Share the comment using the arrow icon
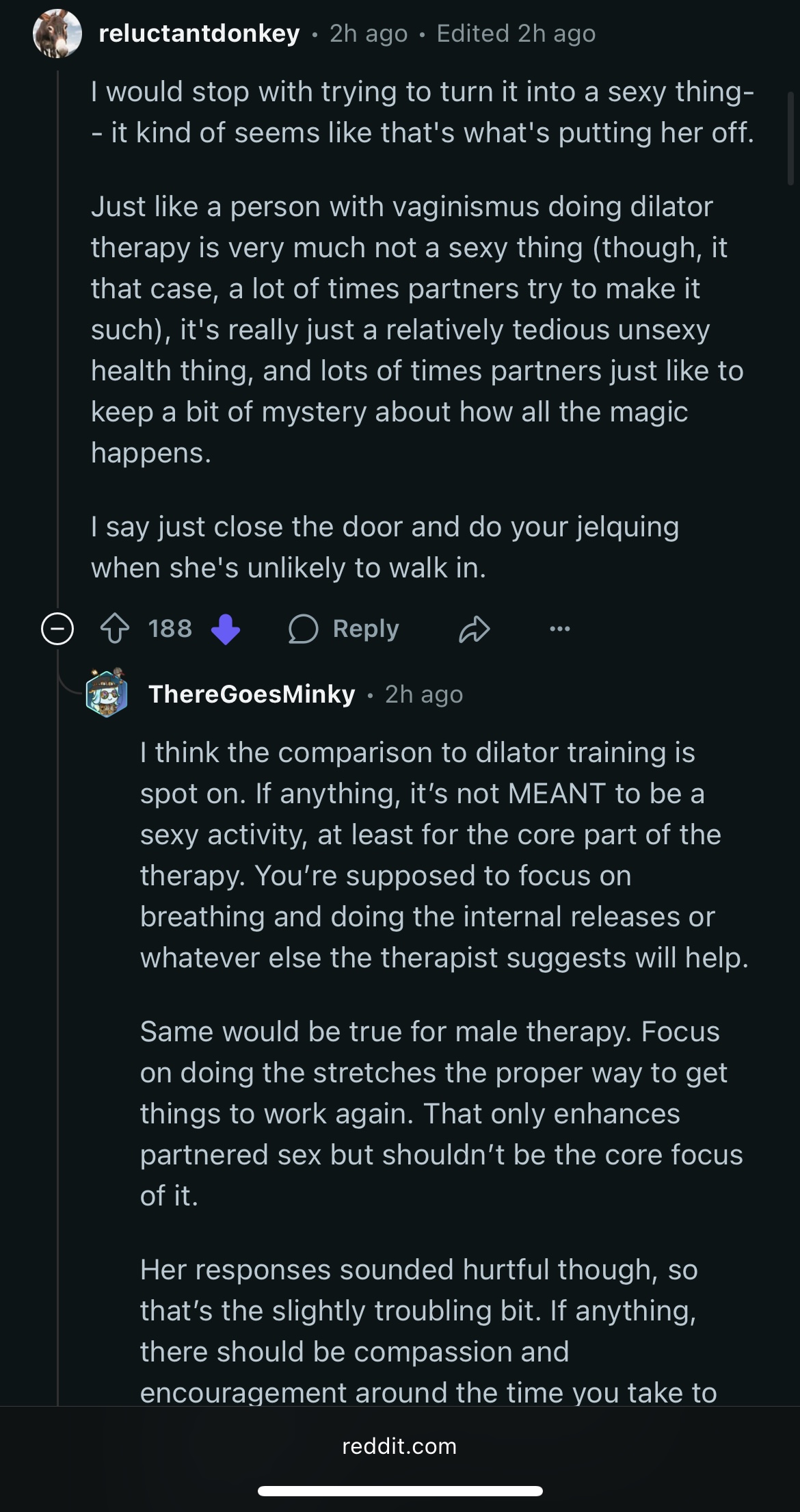 click(x=474, y=629)
